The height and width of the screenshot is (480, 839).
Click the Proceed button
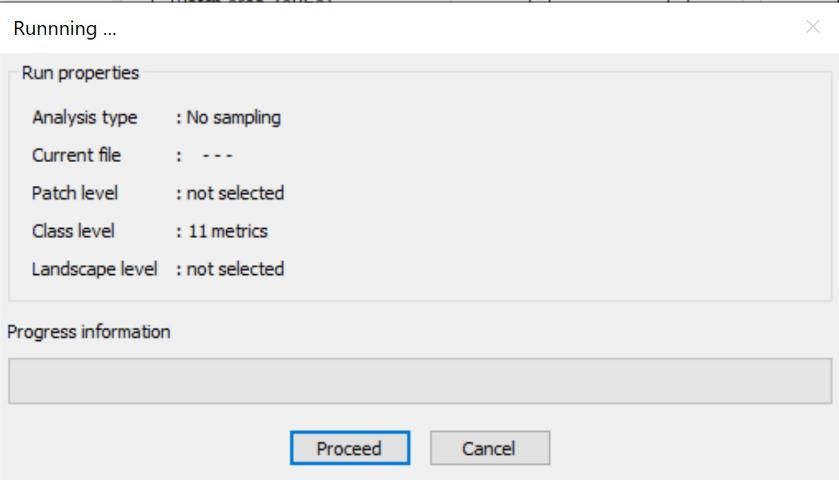click(349, 448)
